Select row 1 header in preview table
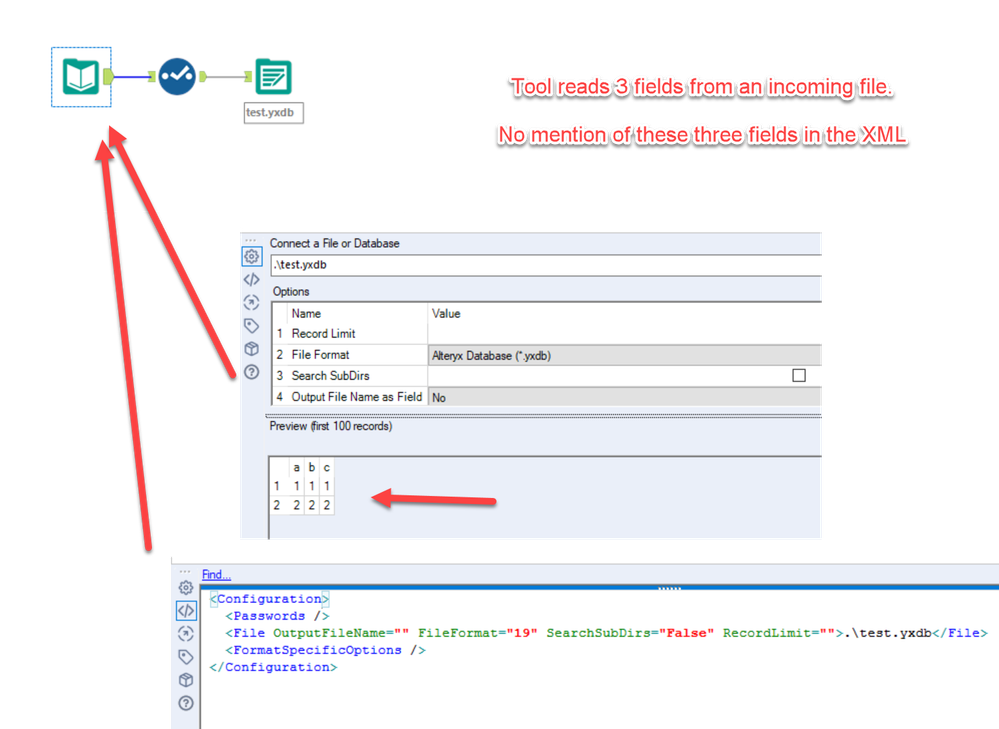The width and height of the screenshot is (999, 729). tap(277, 486)
